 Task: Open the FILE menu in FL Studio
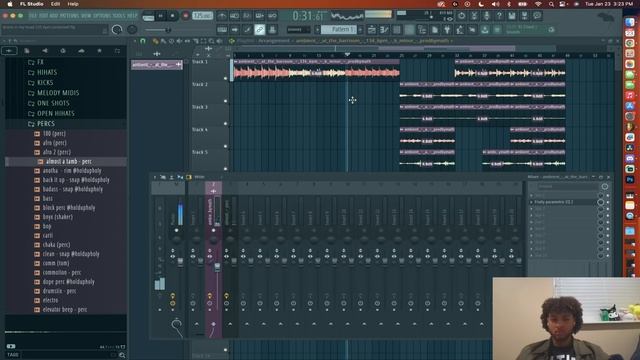33,16
